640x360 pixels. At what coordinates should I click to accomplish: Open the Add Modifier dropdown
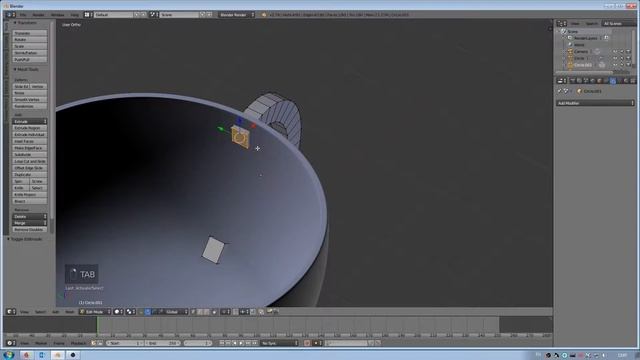[x=595, y=103]
